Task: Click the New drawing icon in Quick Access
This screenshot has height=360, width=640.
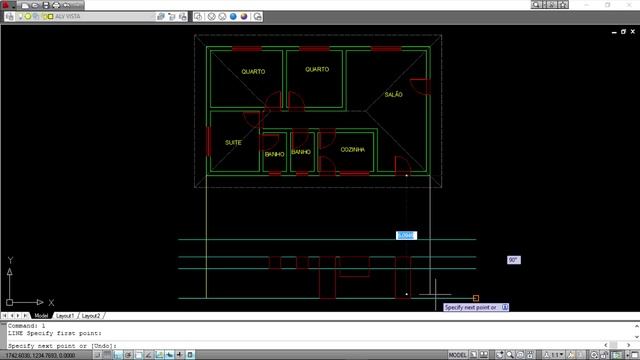Action: coord(25,5)
